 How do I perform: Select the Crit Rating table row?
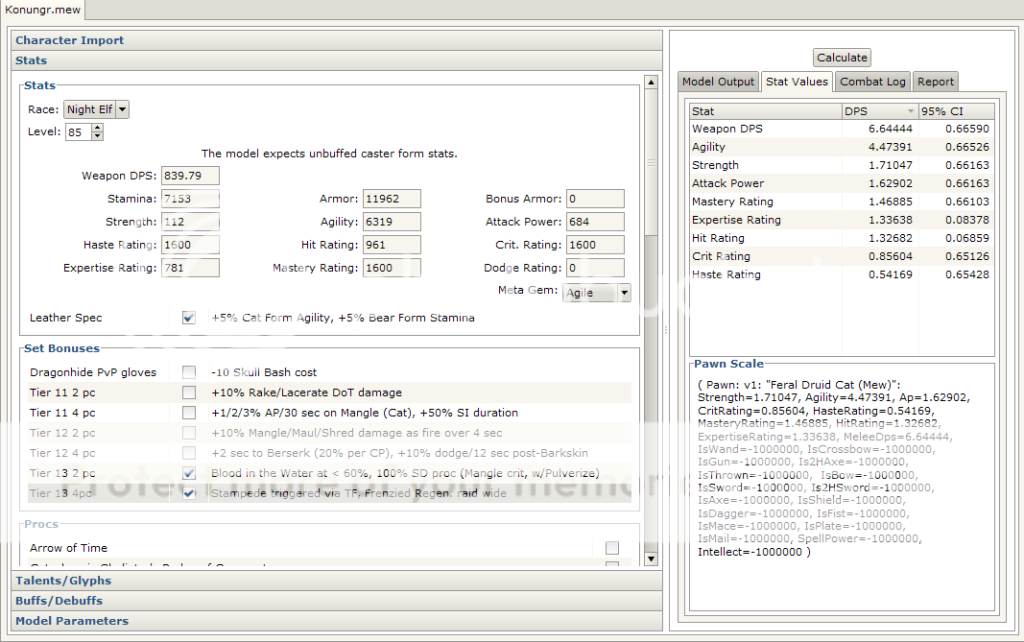click(x=842, y=257)
